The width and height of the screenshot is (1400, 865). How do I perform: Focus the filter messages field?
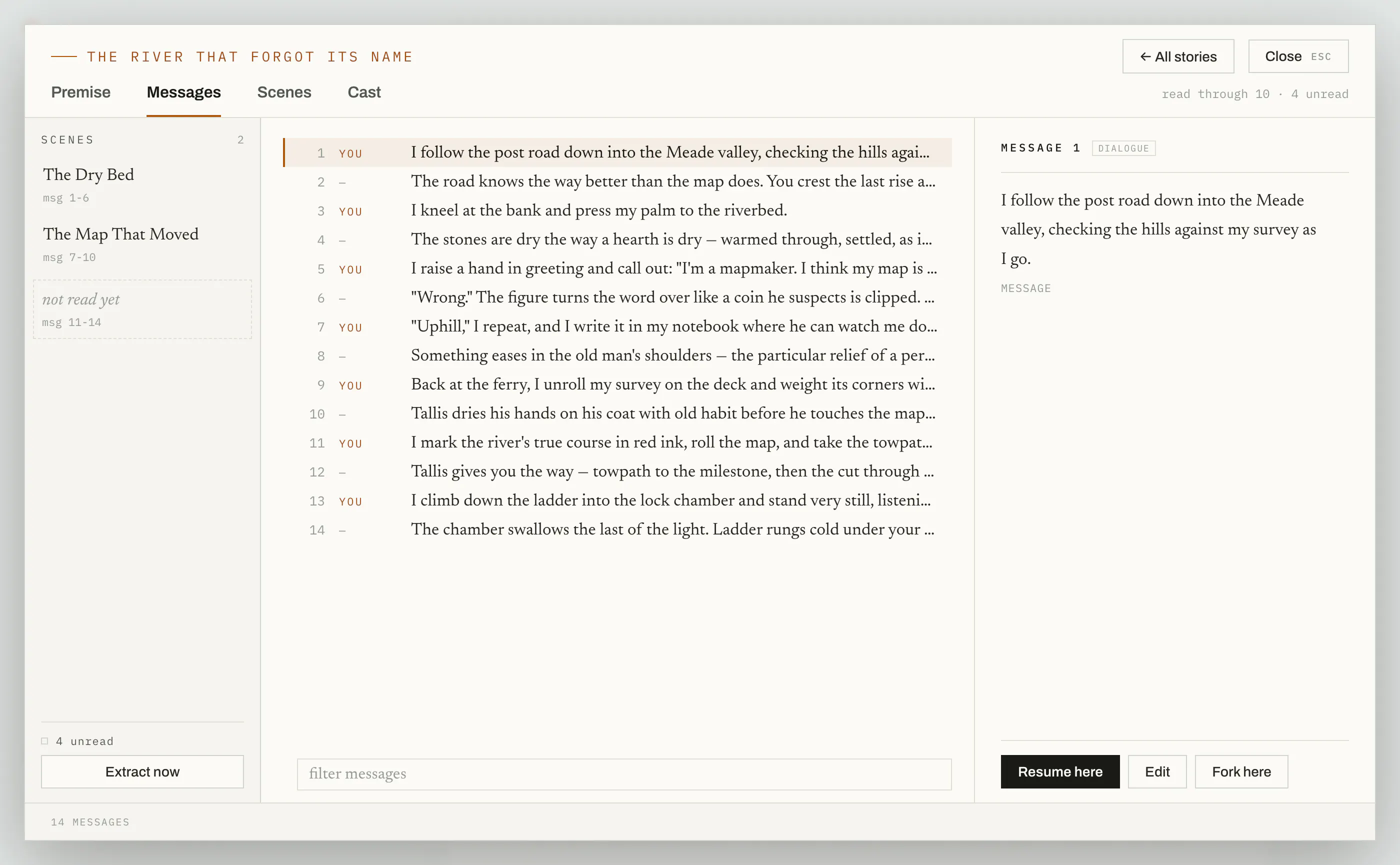point(624,774)
